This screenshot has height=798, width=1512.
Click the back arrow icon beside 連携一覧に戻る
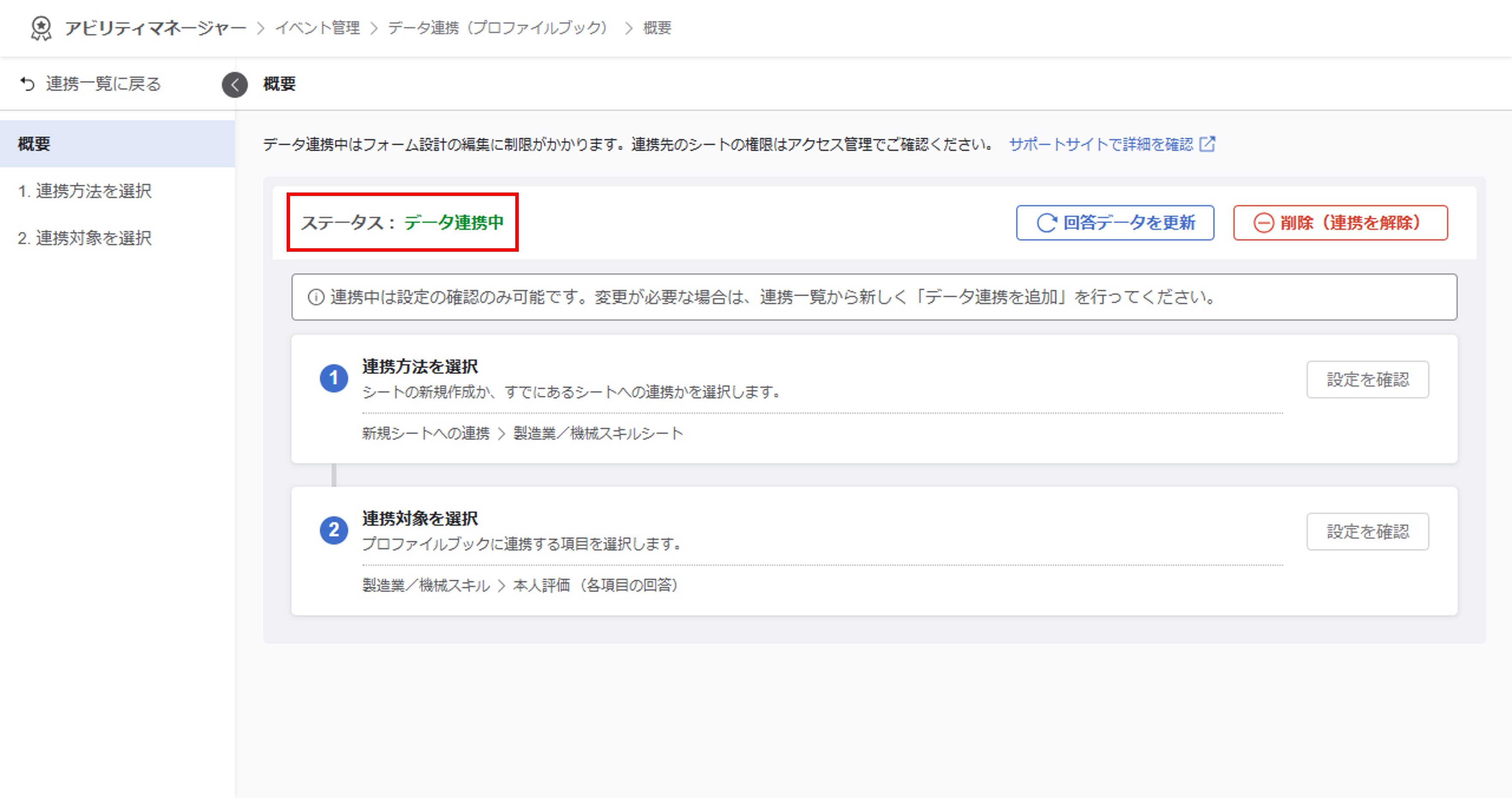point(27,84)
